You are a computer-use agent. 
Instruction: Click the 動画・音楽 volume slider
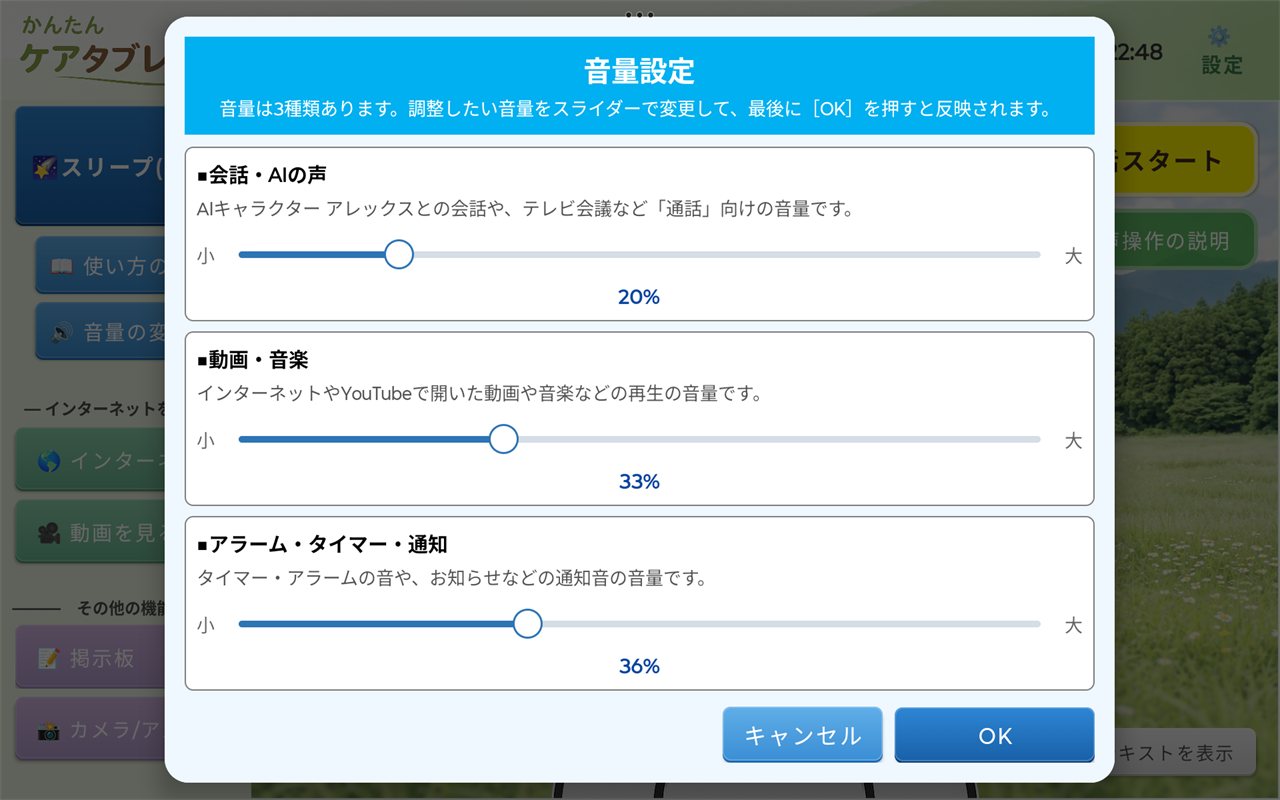pyautogui.click(x=639, y=440)
